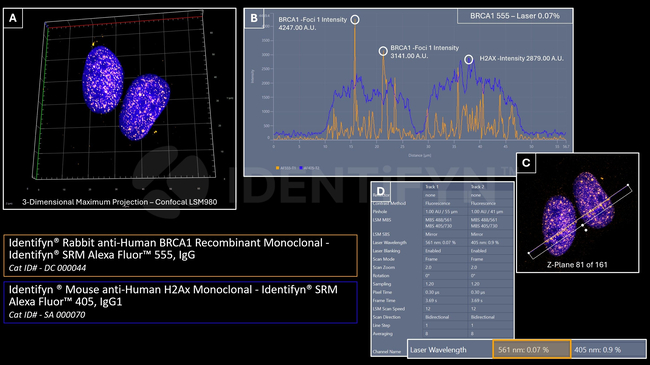
Task: Click the orange-highlighted "561 nm: 0.07 %" callout
Action: pyautogui.click(x=531, y=349)
